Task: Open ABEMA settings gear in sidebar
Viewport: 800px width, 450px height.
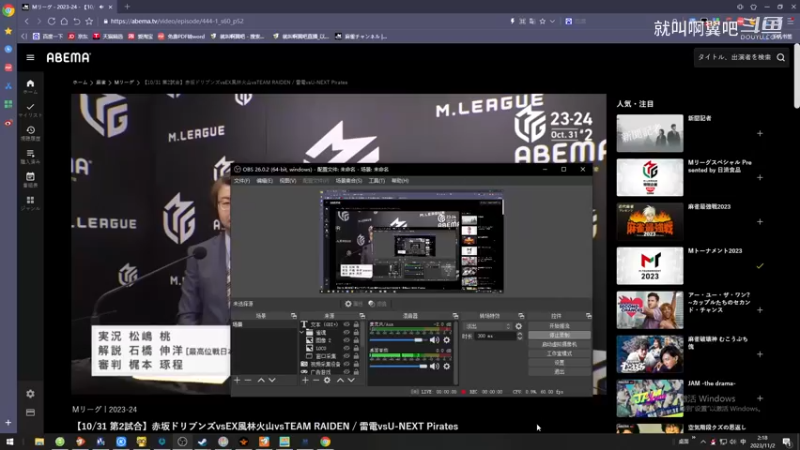Action: [30, 394]
